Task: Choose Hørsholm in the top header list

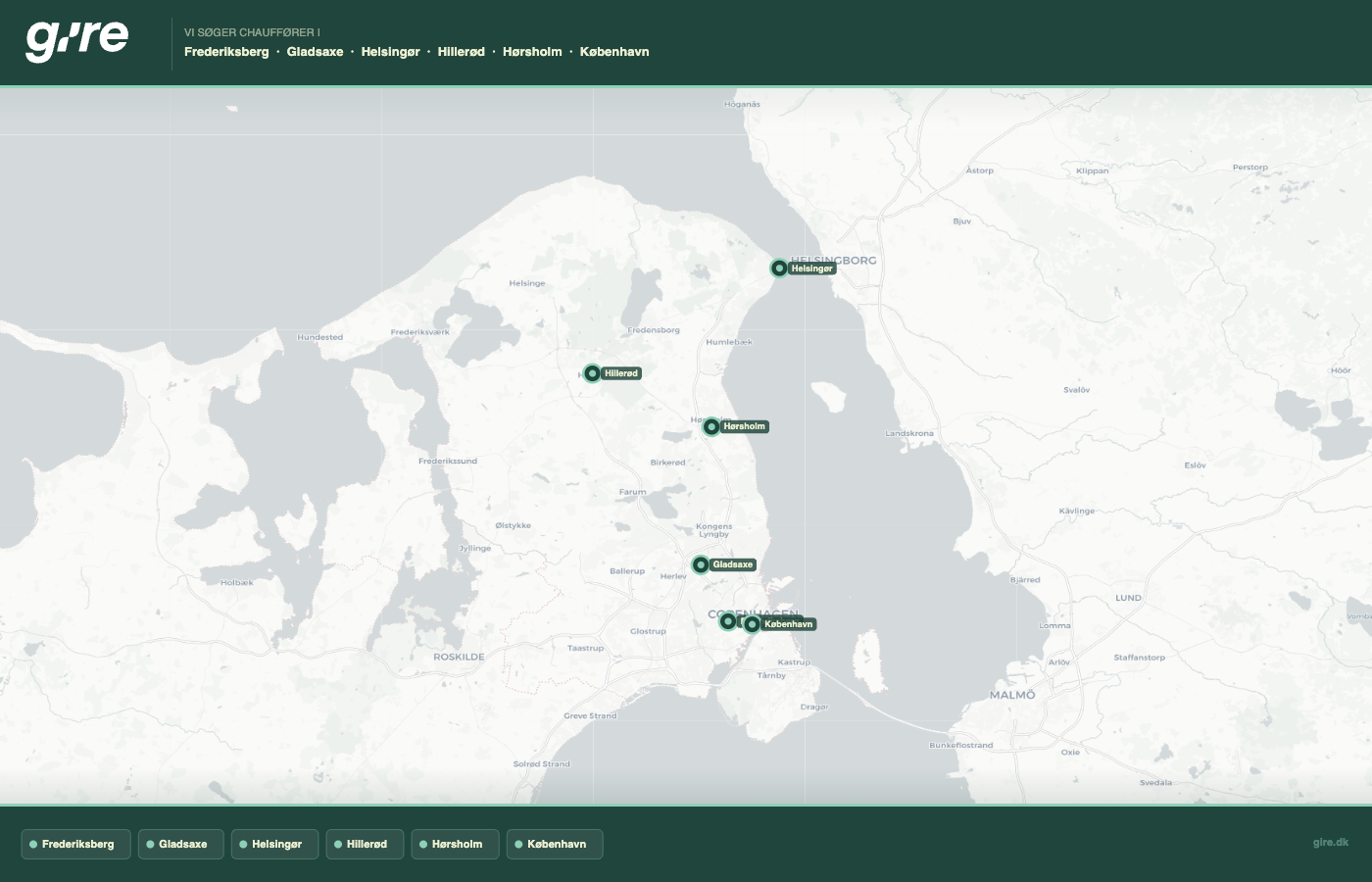Action: (532, 52)
